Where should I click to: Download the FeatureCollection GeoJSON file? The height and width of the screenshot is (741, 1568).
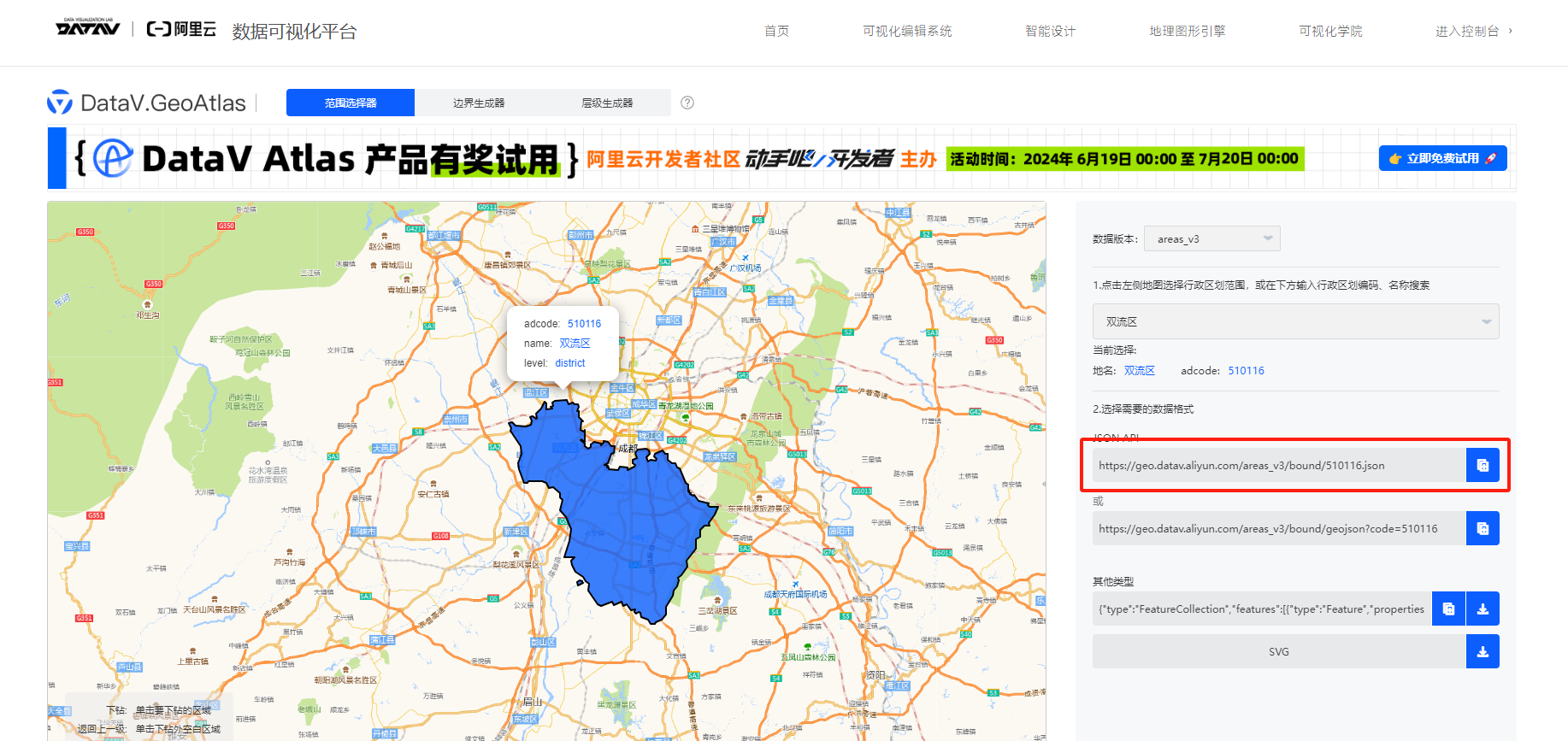[x=1483, y=609]
